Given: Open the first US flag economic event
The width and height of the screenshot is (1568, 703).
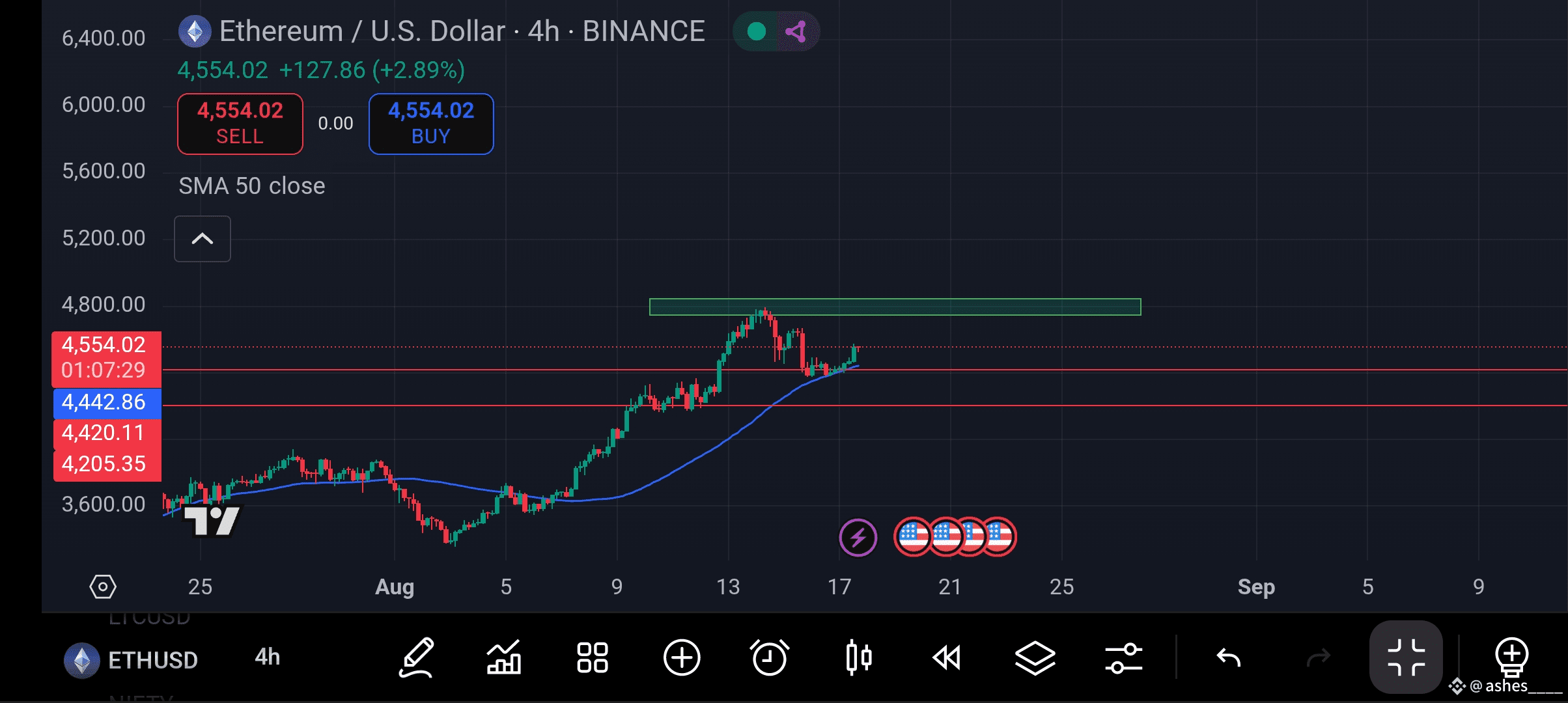Looking at the screenshot, I should [x=912, y=537].
